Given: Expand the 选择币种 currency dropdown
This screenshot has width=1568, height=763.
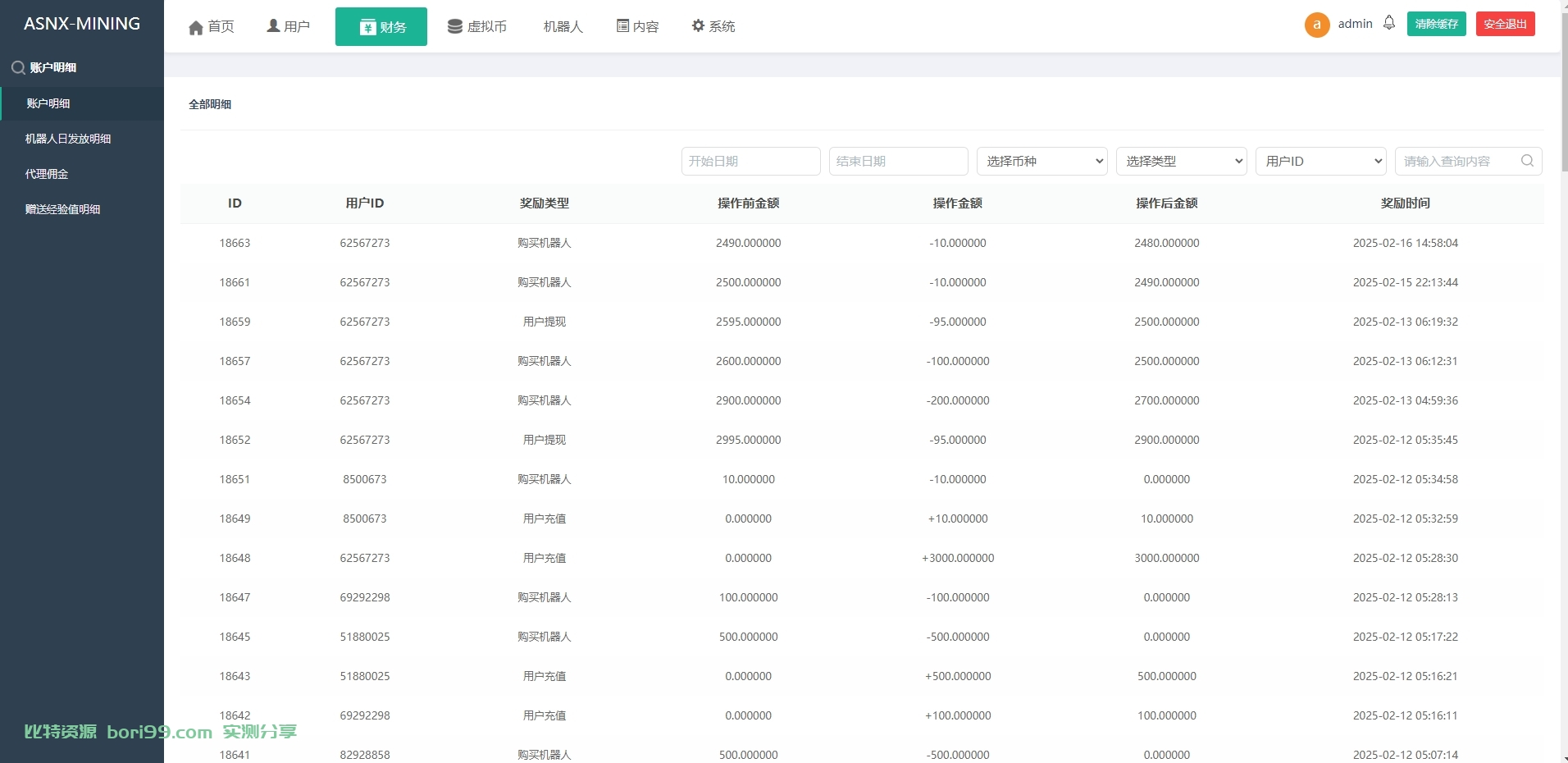Looking at the screenshot, I should [x=1042, y=161].
